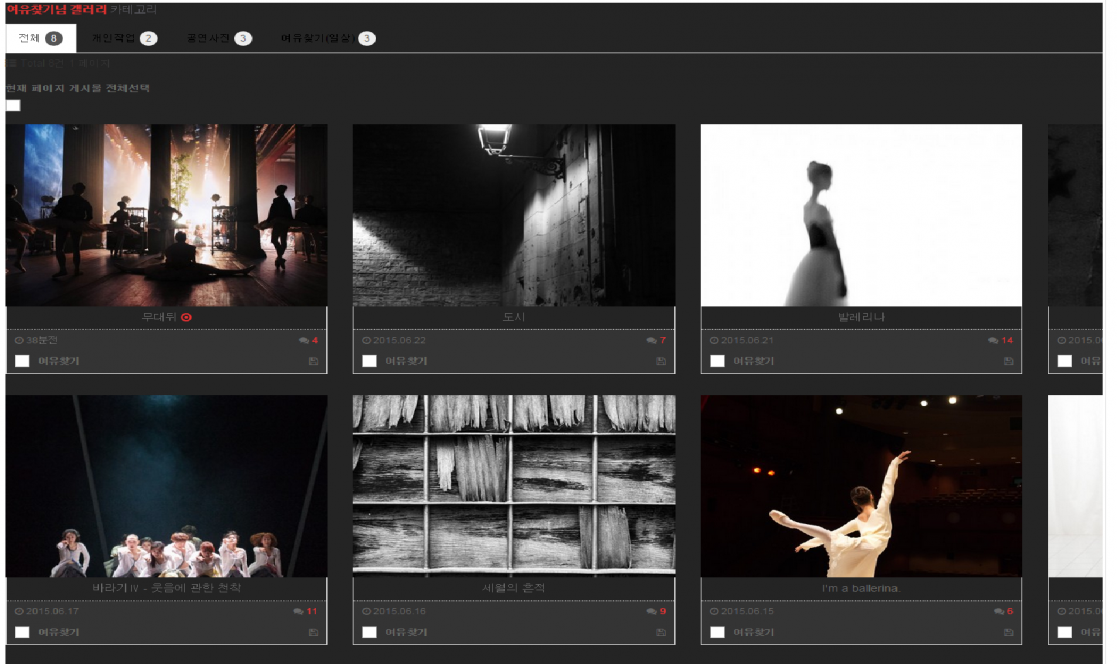Image resolution: width=1117 pixels, height=664 pixels.
Task: Open the post titled 세월의 흔적
Action: coord(514,588)
